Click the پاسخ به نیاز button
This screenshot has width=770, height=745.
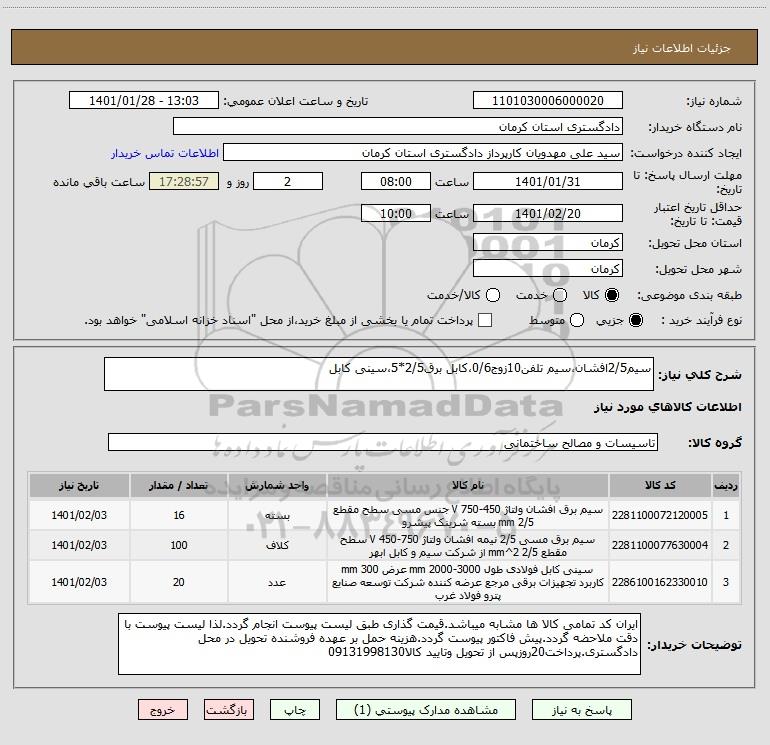(x=582, y=710)
